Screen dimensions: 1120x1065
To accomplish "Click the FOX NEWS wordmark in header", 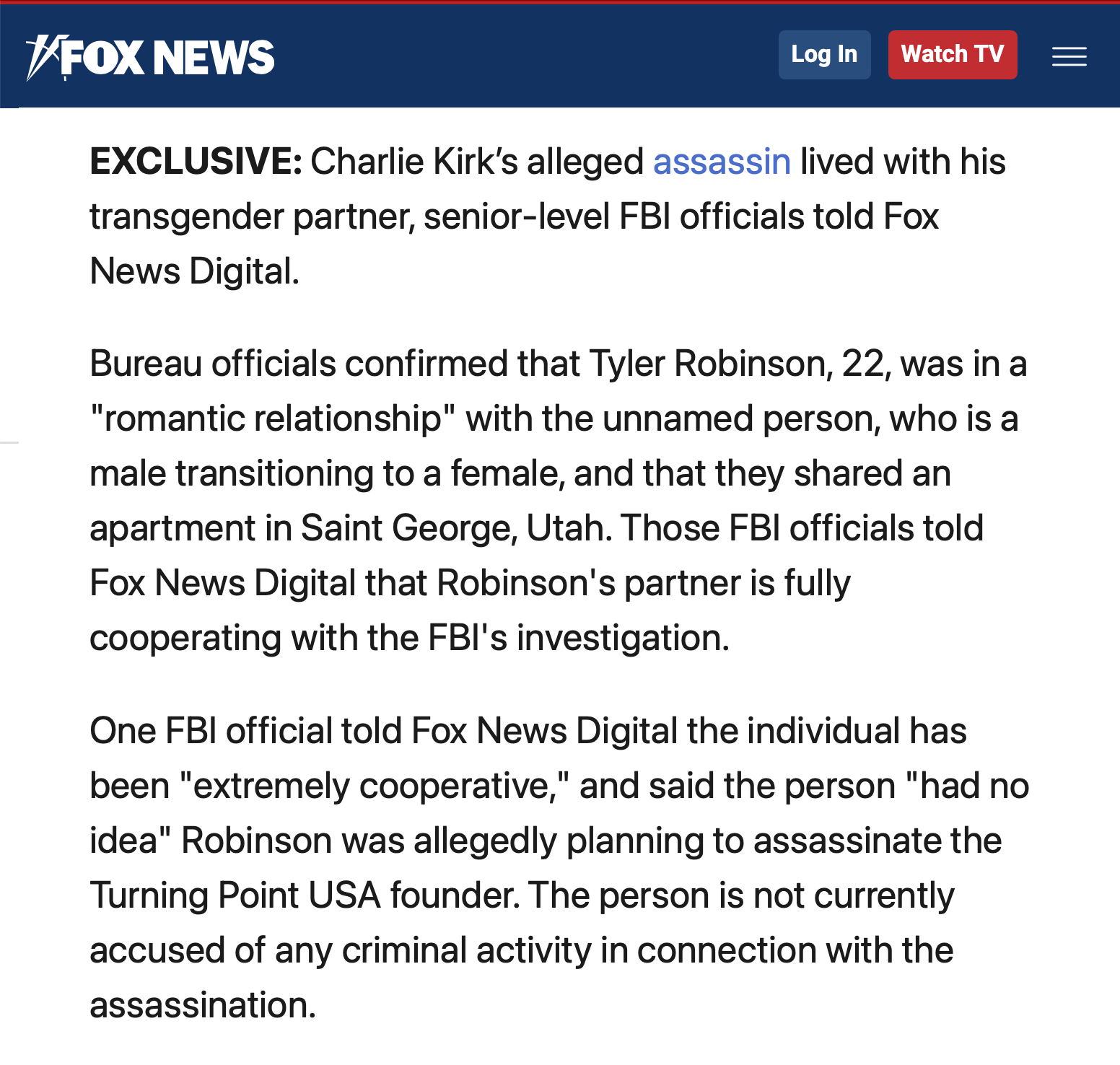I will coord(167,58).
